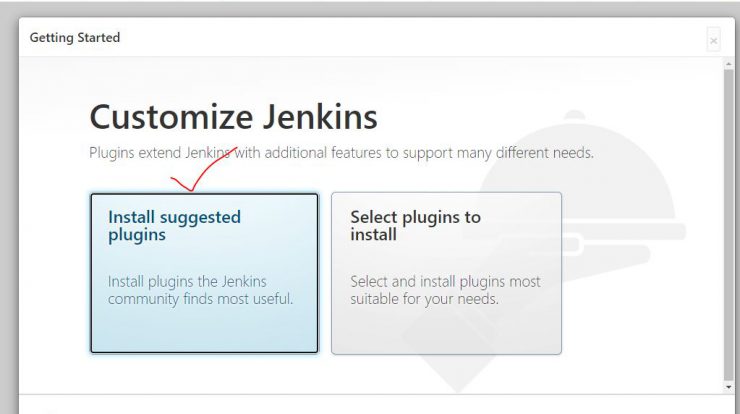Close the Getting Started dialog
Screen dimensions: 740x414
click(x=713, y=41)
